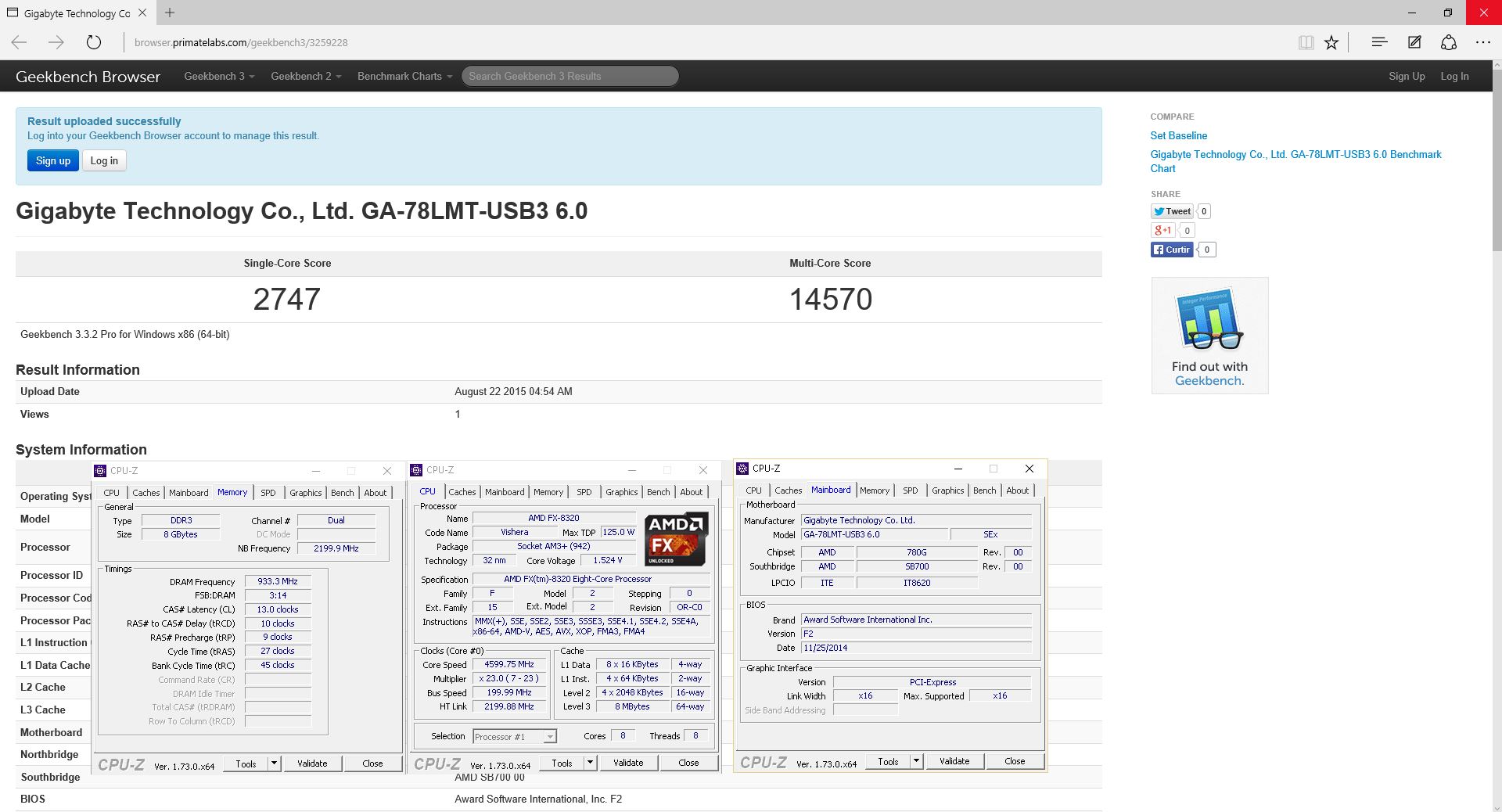
Task: Select Graphics tab in the CPU tab window
Action: tap(621, 492)
